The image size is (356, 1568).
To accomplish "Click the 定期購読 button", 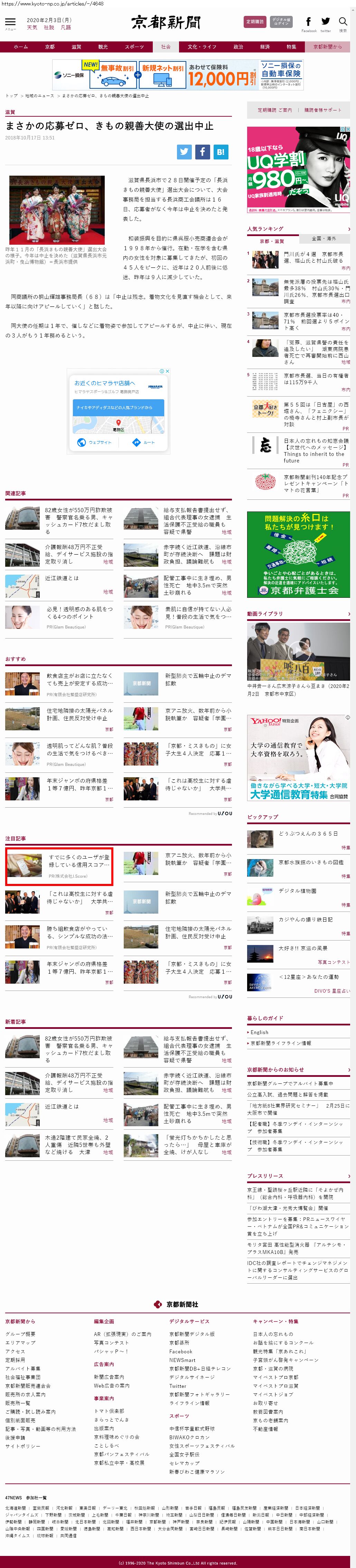I will coord(255,22).
